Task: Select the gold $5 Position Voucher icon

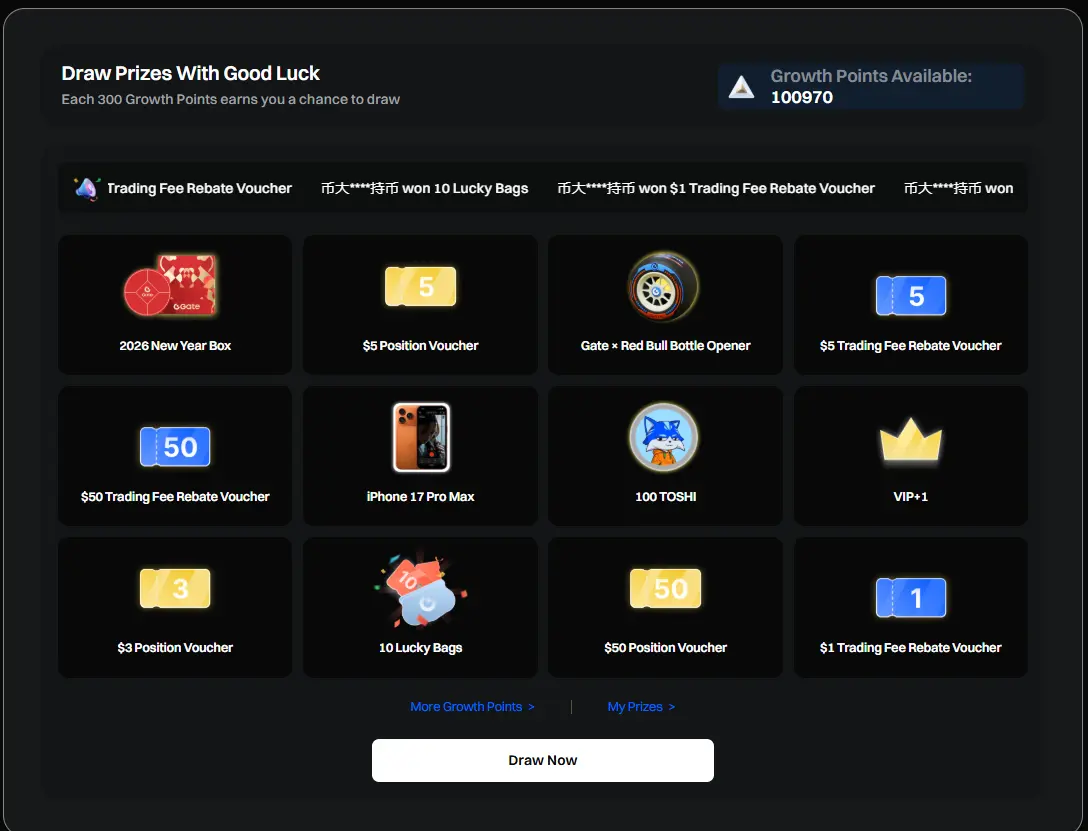Action: [x=420, y=286]
